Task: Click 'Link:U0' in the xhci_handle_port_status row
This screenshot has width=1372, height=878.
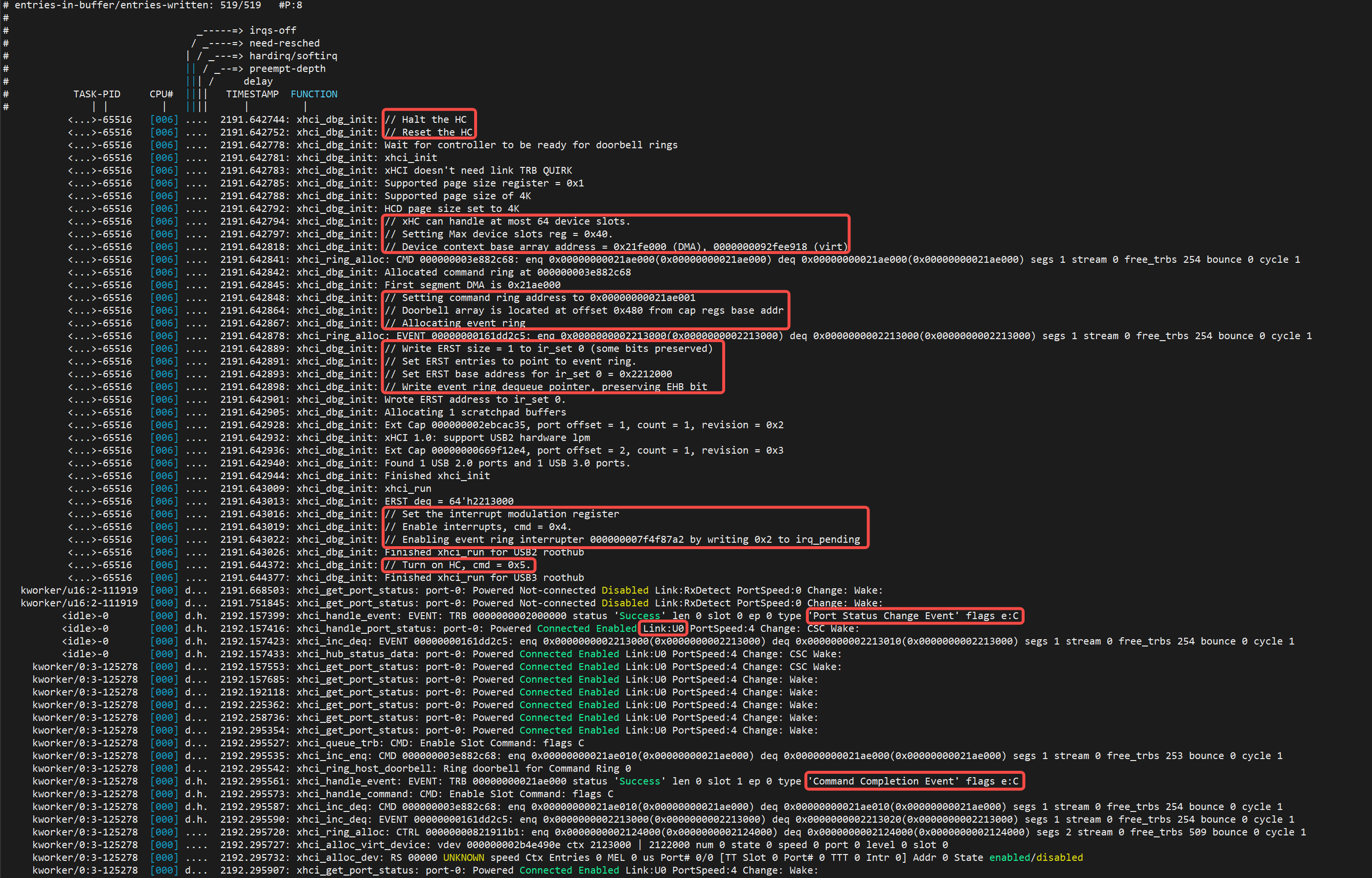Action: pyautogui.click(x=663, y=629)
